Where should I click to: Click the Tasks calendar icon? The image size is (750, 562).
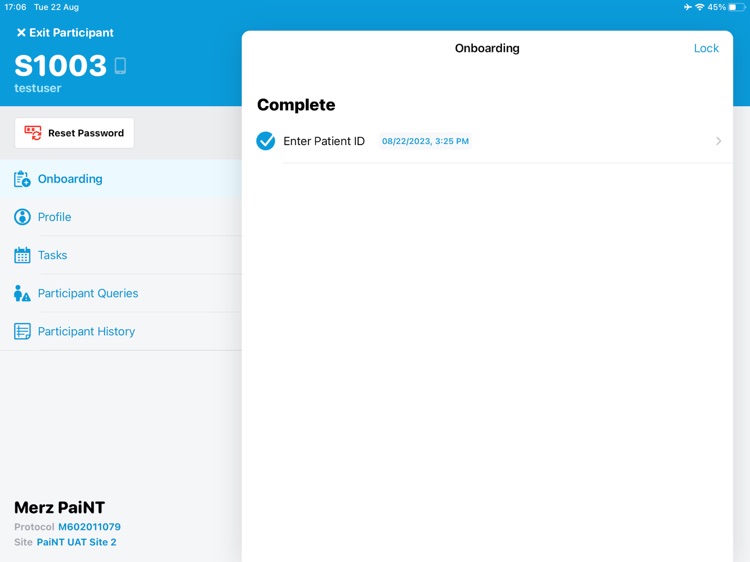(22, 255)
